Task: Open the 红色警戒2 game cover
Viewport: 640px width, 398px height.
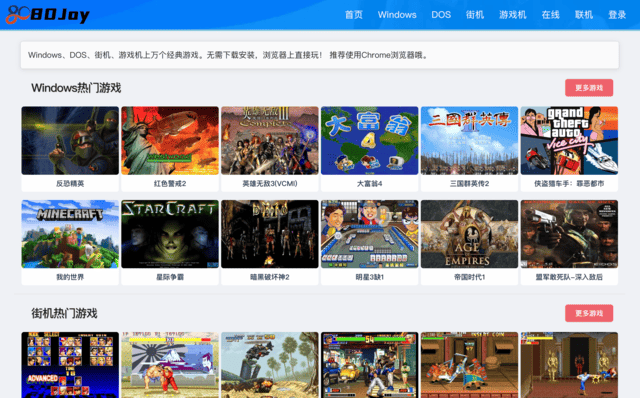Action: (170, 141)
